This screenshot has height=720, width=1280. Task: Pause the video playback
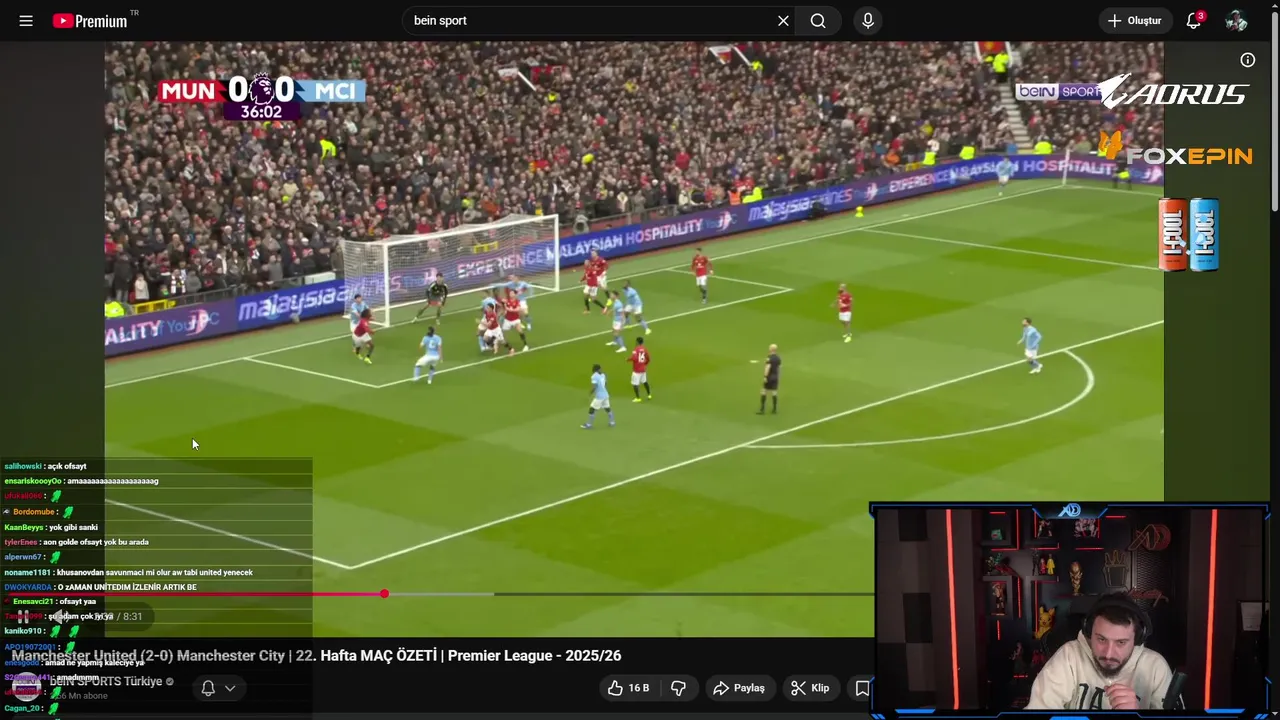click(23, 616)
